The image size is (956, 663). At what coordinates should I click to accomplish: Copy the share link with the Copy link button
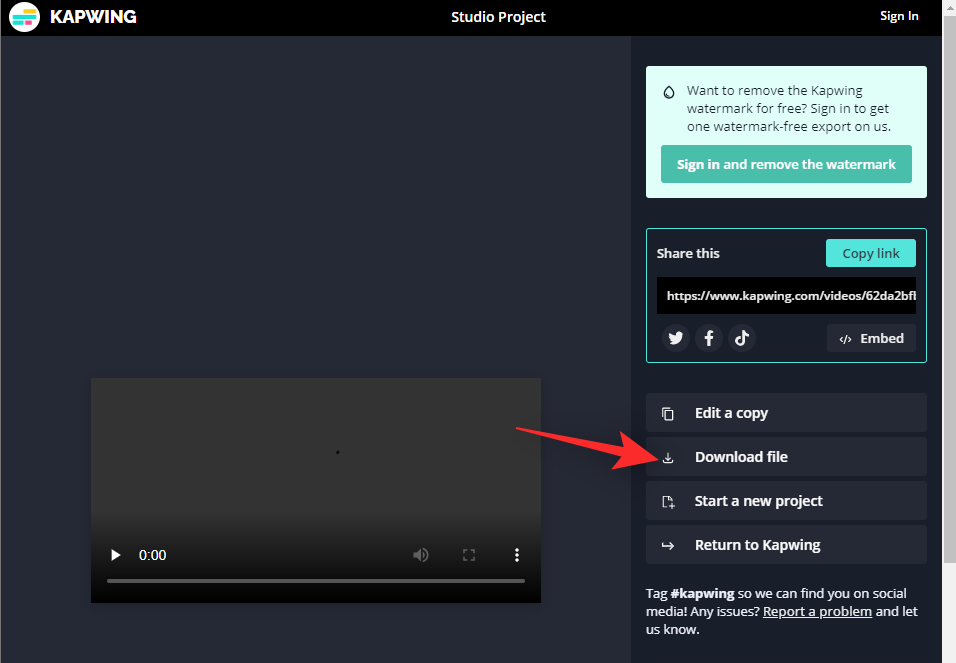[871, 253]
